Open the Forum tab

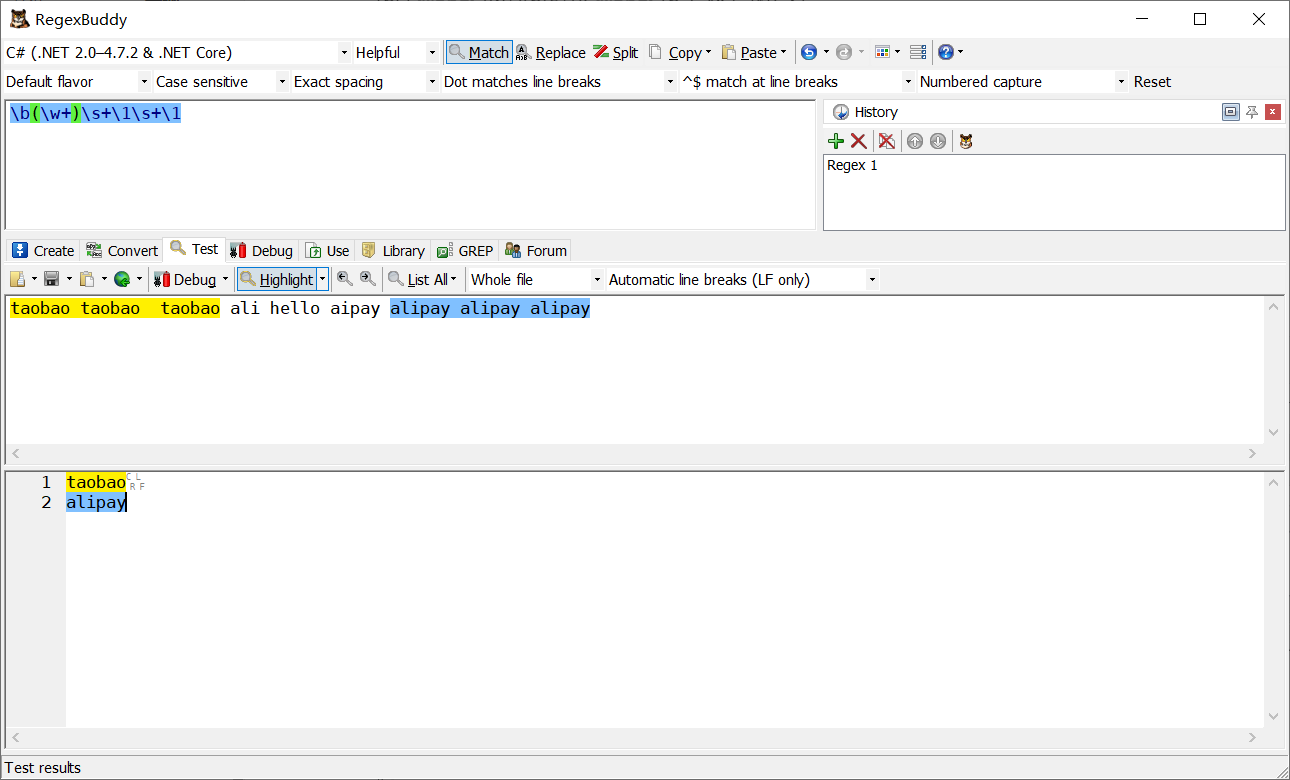click(536, 250)
